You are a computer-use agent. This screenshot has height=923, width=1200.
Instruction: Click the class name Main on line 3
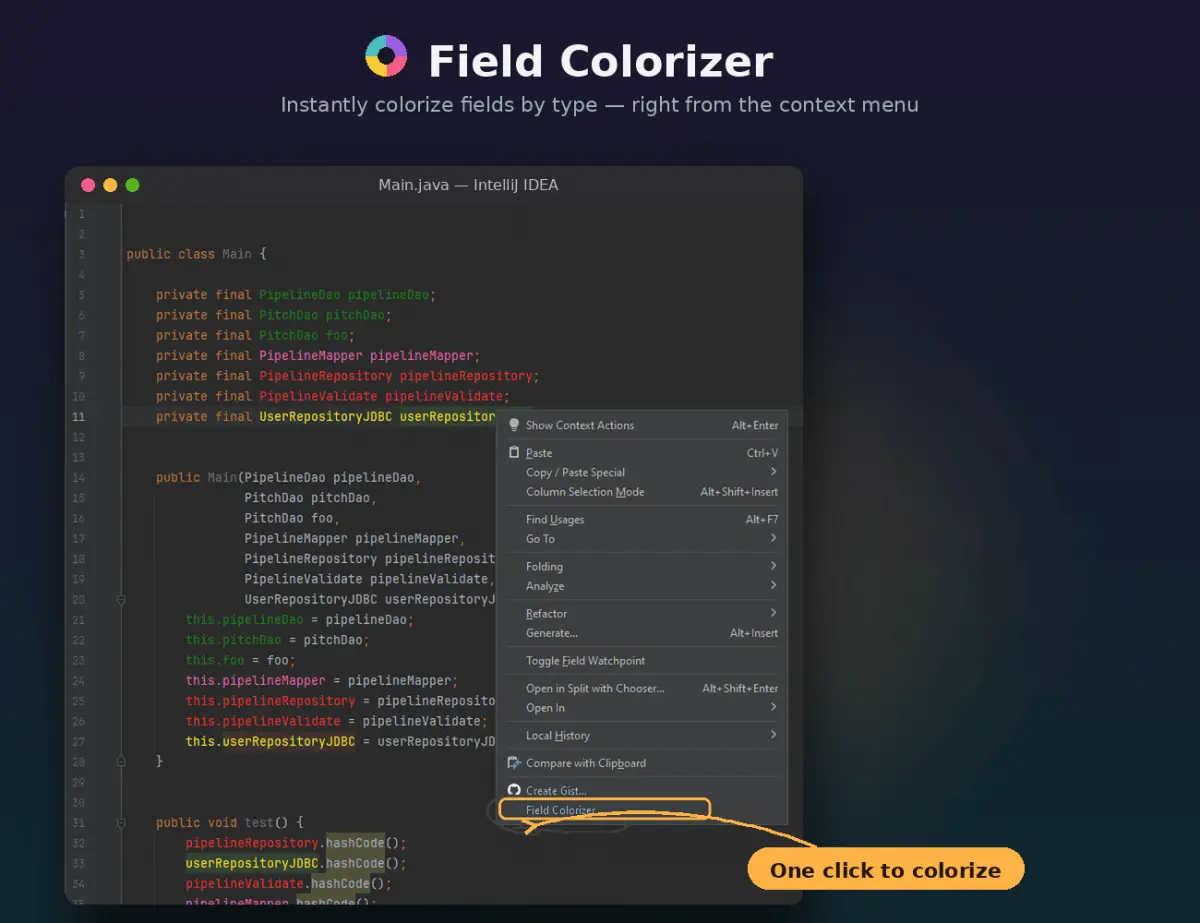[237, 254]
